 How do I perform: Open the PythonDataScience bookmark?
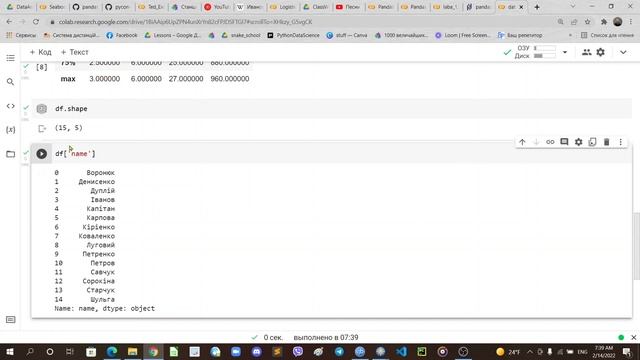[x=293, y=36]
